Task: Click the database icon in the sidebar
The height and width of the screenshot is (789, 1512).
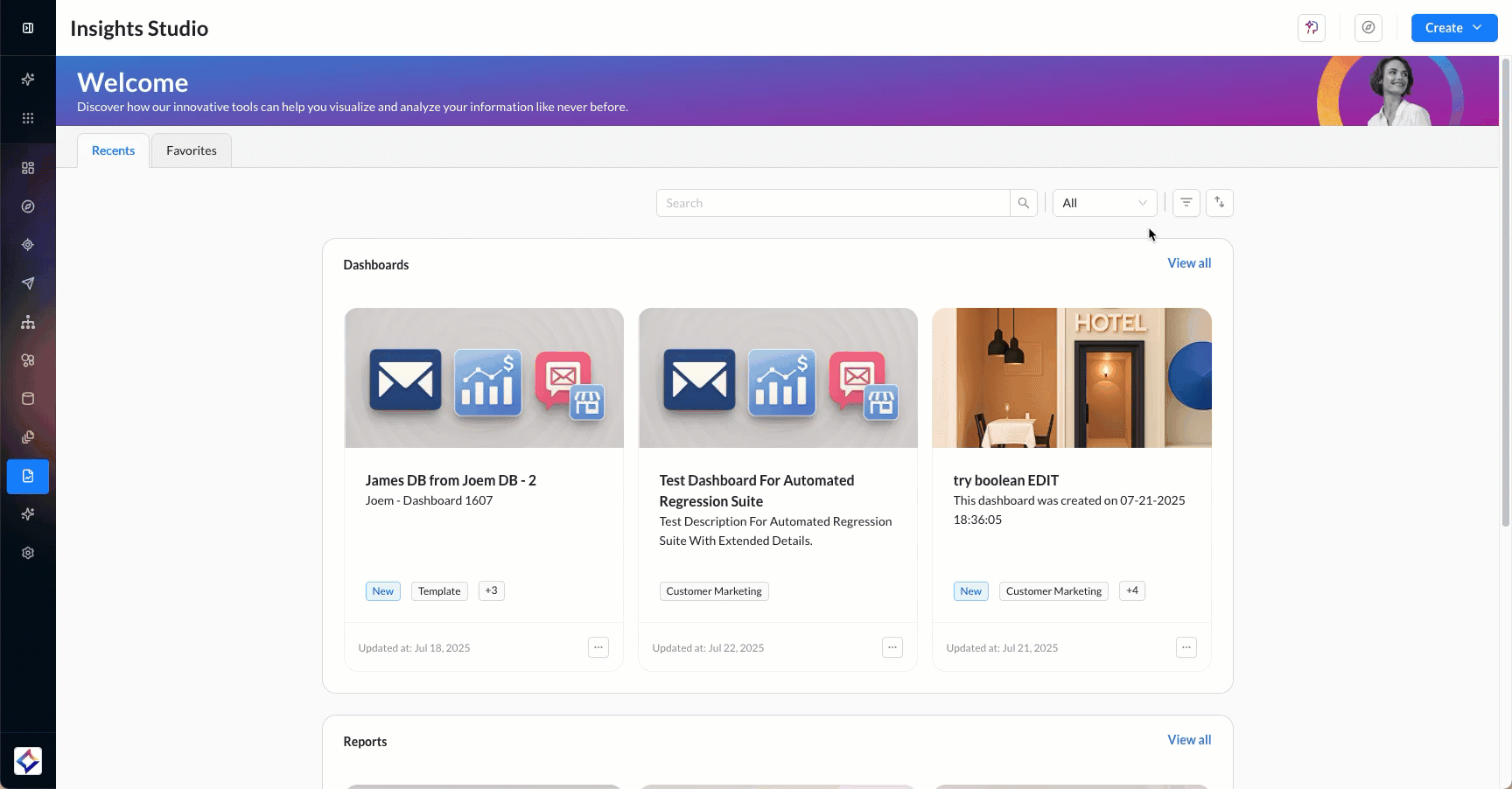Action: (28, 399)
